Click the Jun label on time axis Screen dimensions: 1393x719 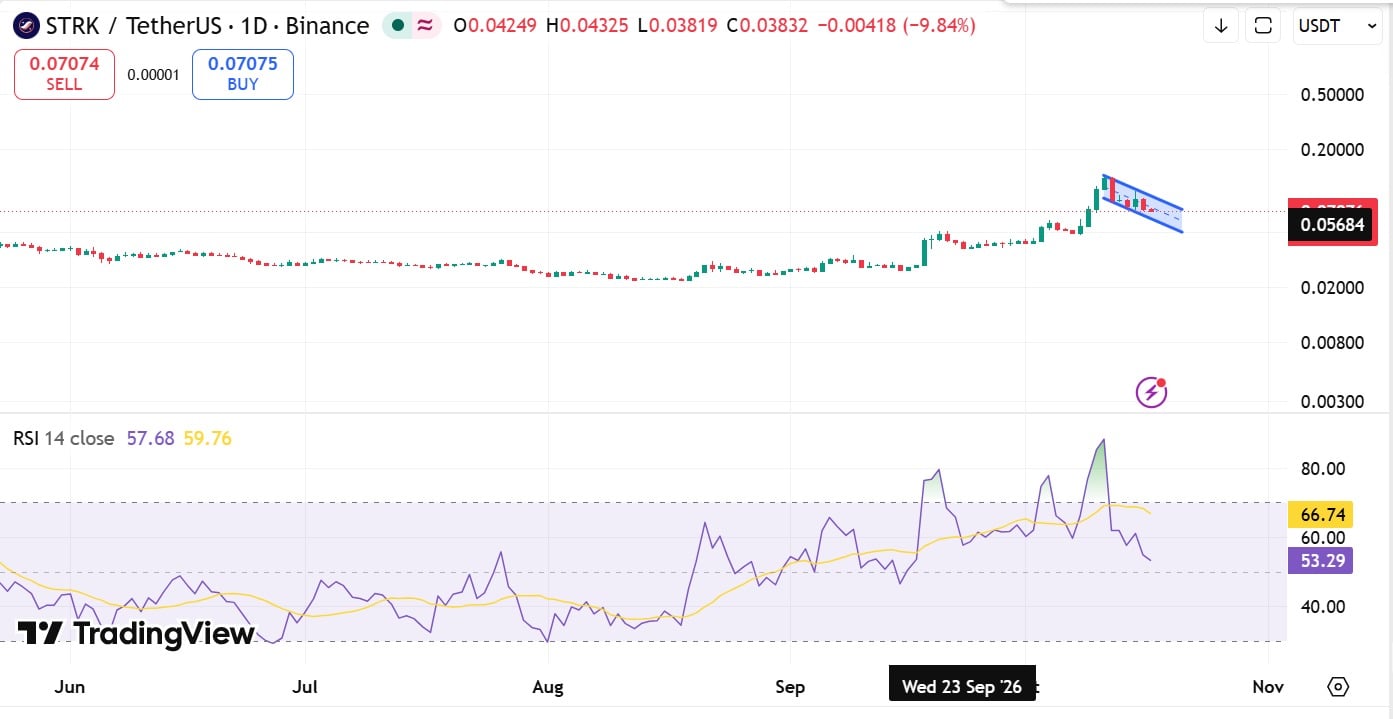[x=70, y=687]
